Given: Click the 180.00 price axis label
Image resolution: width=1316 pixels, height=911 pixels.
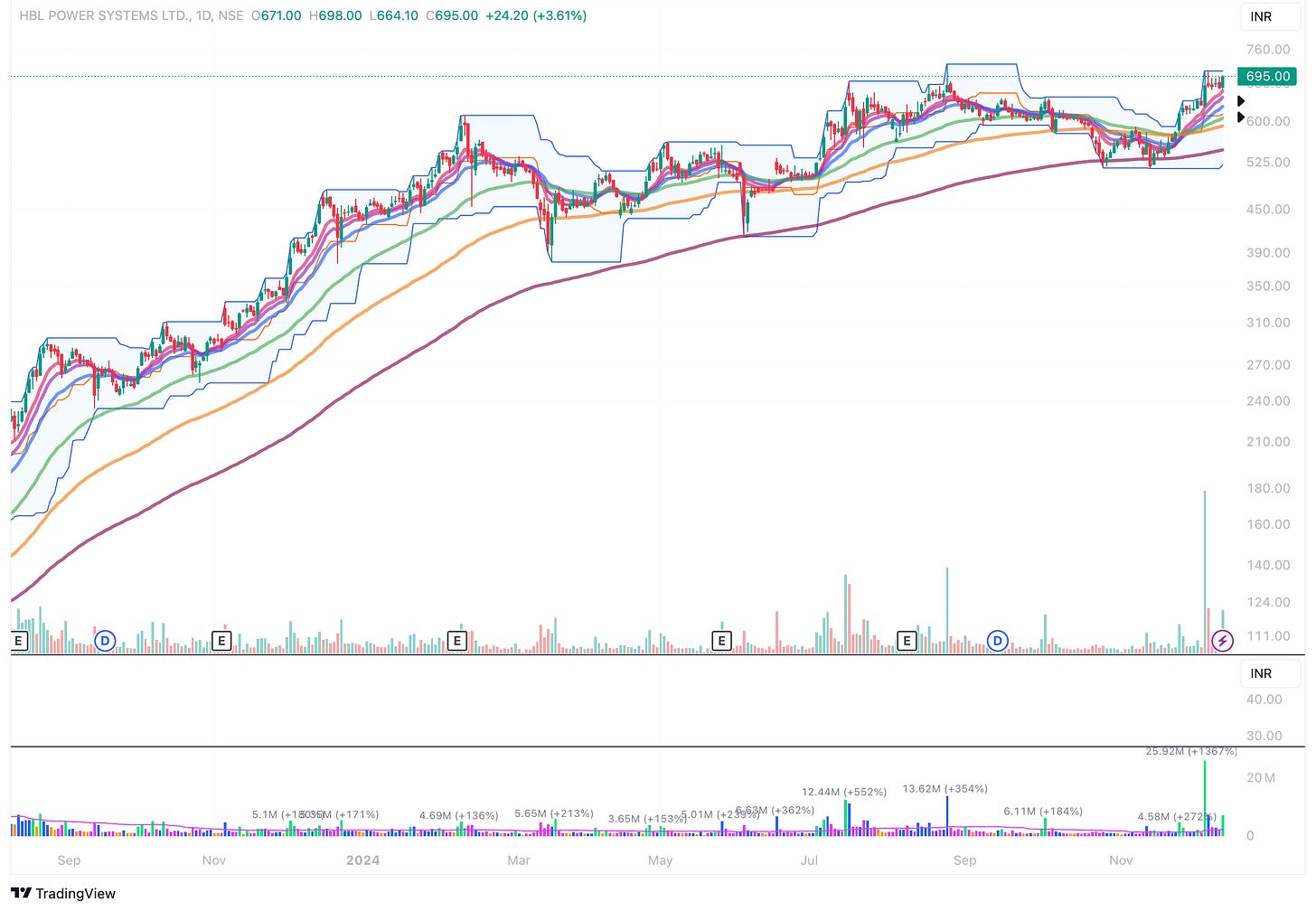Looking at the screenshot, I should [x=1268, y=488].
